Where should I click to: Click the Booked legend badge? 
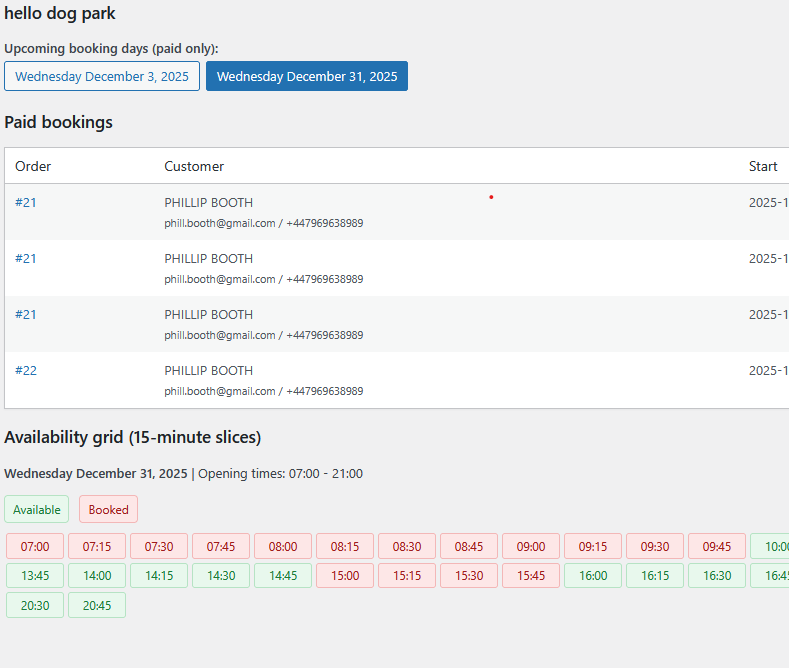pos(109,510)
